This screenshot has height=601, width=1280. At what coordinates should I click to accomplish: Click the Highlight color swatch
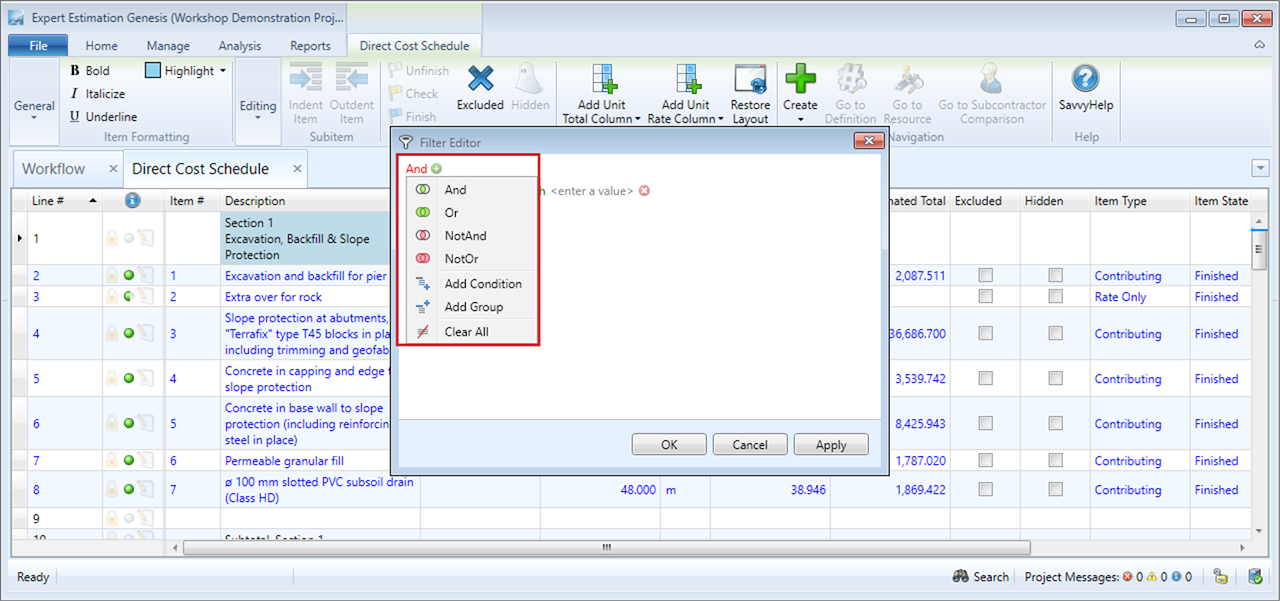pyautogui.click(x=153, y=71)
